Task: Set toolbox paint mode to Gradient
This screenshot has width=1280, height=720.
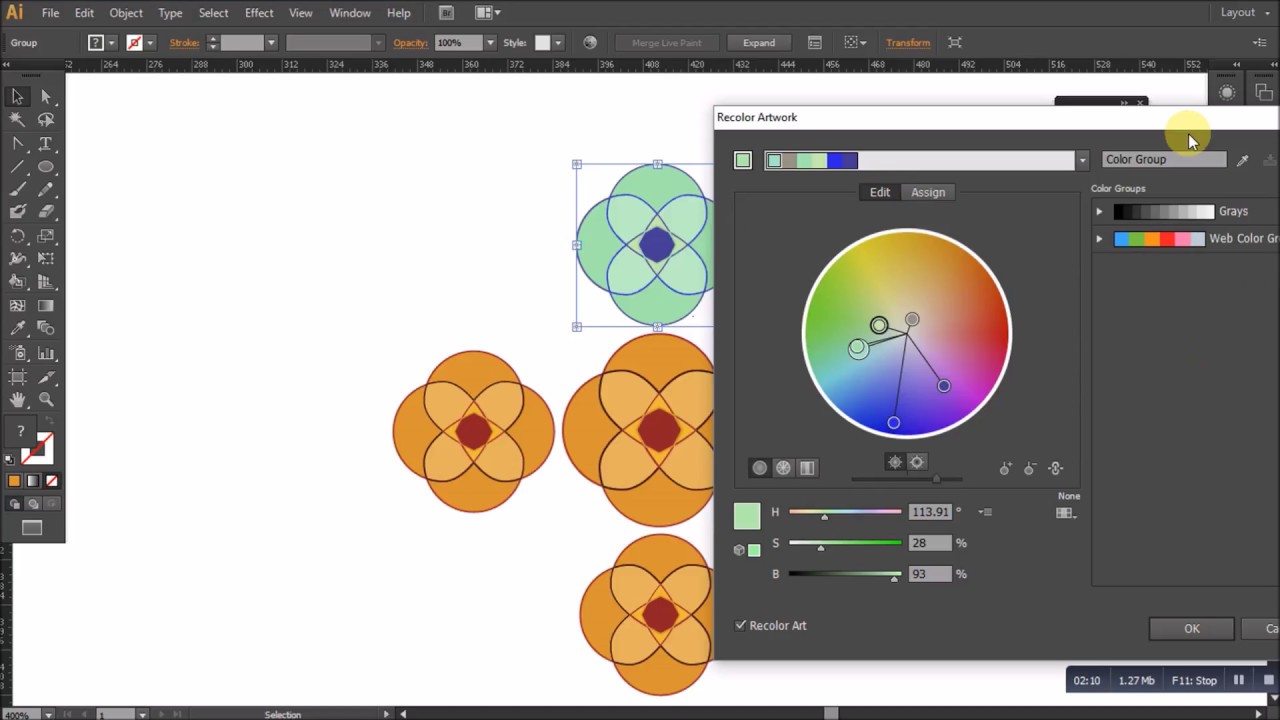Action: (x=32, y=481)
